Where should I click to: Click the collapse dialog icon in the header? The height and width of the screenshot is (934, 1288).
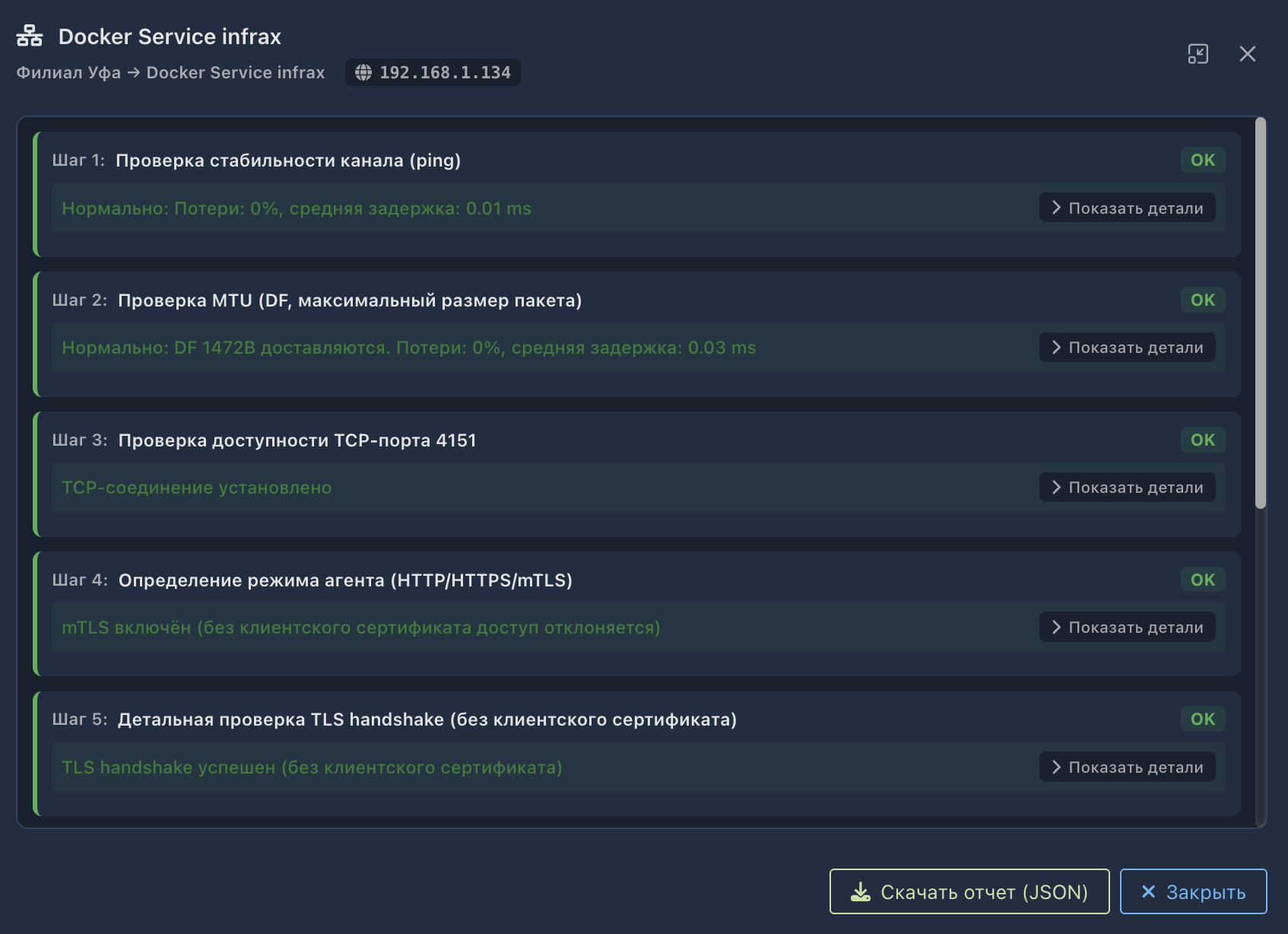[1198, 54]
